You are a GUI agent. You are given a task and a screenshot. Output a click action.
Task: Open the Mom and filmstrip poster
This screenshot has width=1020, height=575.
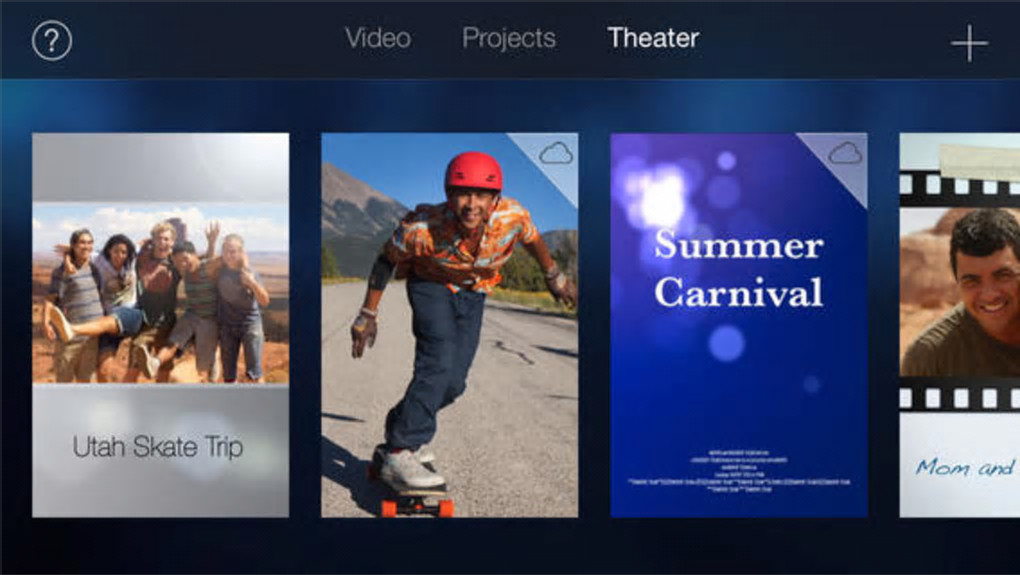960,325
